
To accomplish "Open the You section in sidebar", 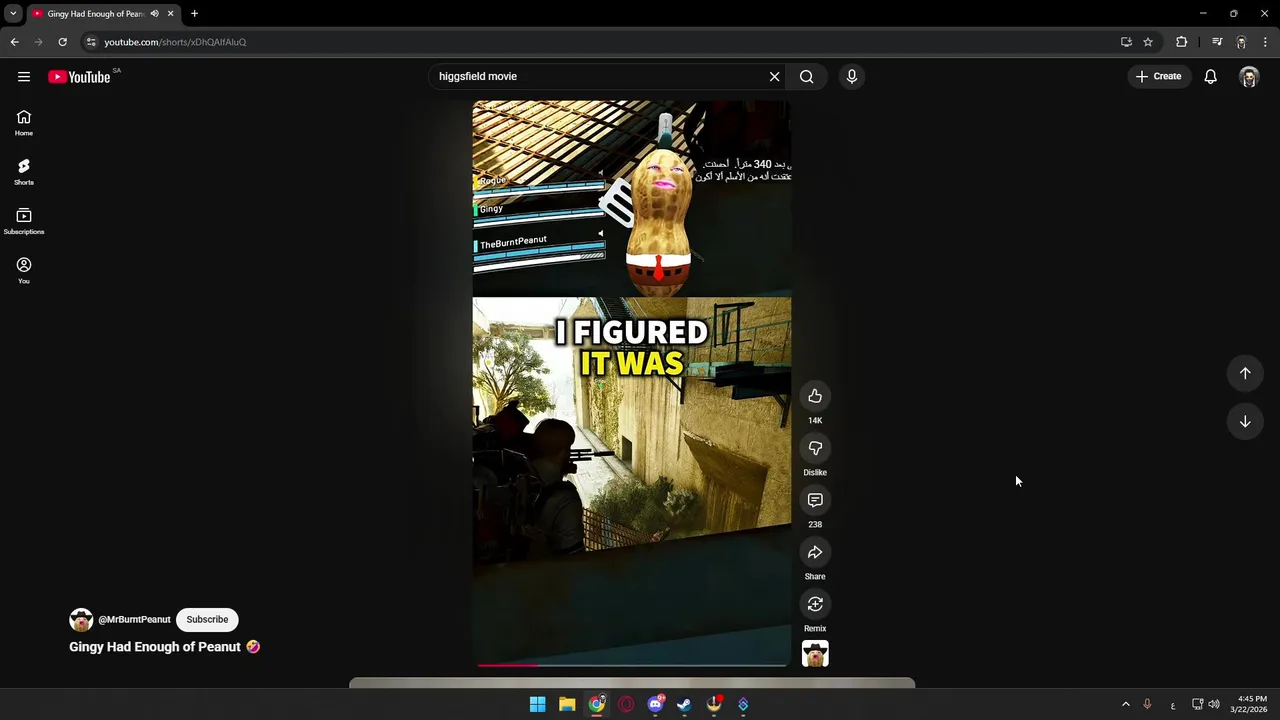I will 24,270.
